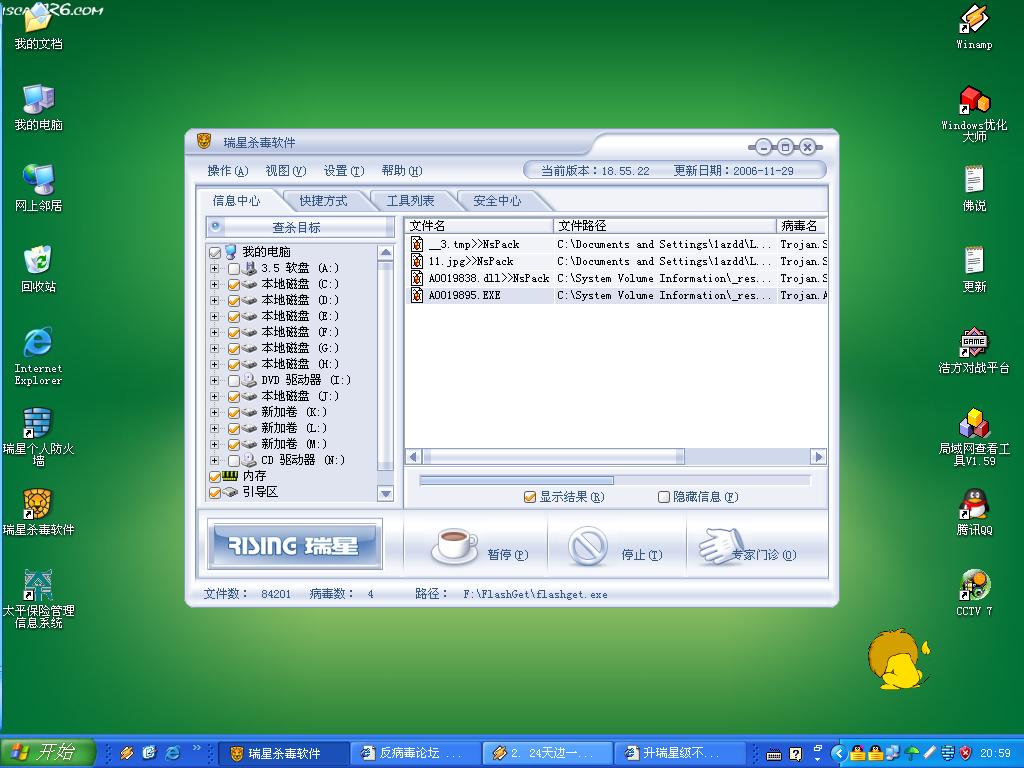Click the down arrow of the drive tree scrollbar
This screenshot has width=1024, height=768.
[x=385, y=494]
